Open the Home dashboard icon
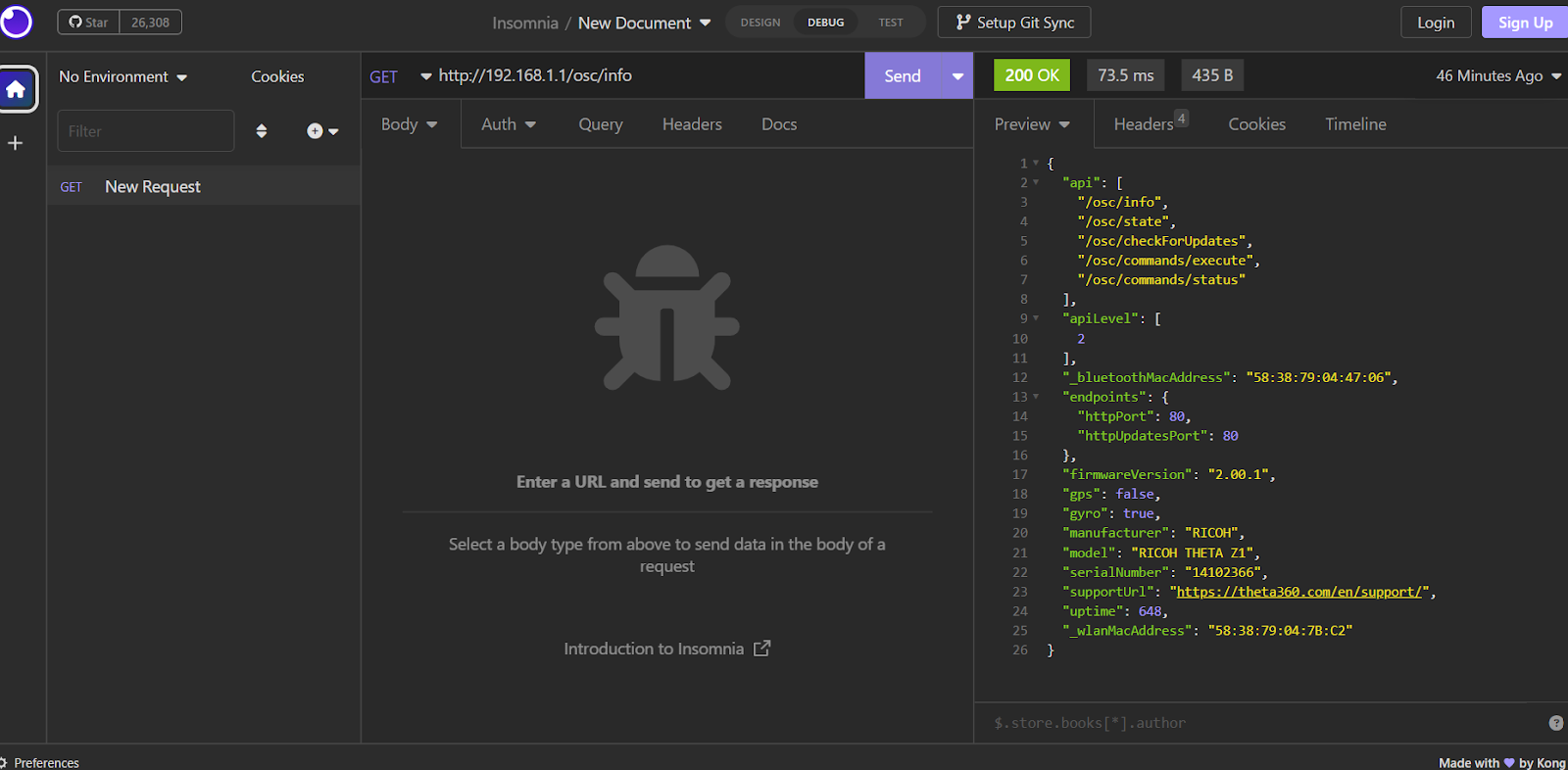Screen dimensions: 1568x770 (x=16, y=89)
